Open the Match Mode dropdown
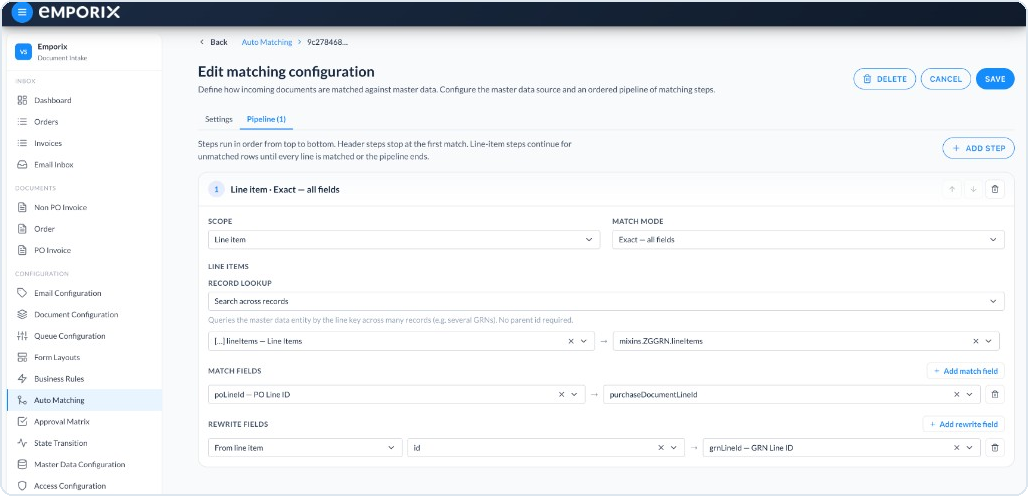Viewport: 1028px width, 496px height. click(x=808, y=240)
